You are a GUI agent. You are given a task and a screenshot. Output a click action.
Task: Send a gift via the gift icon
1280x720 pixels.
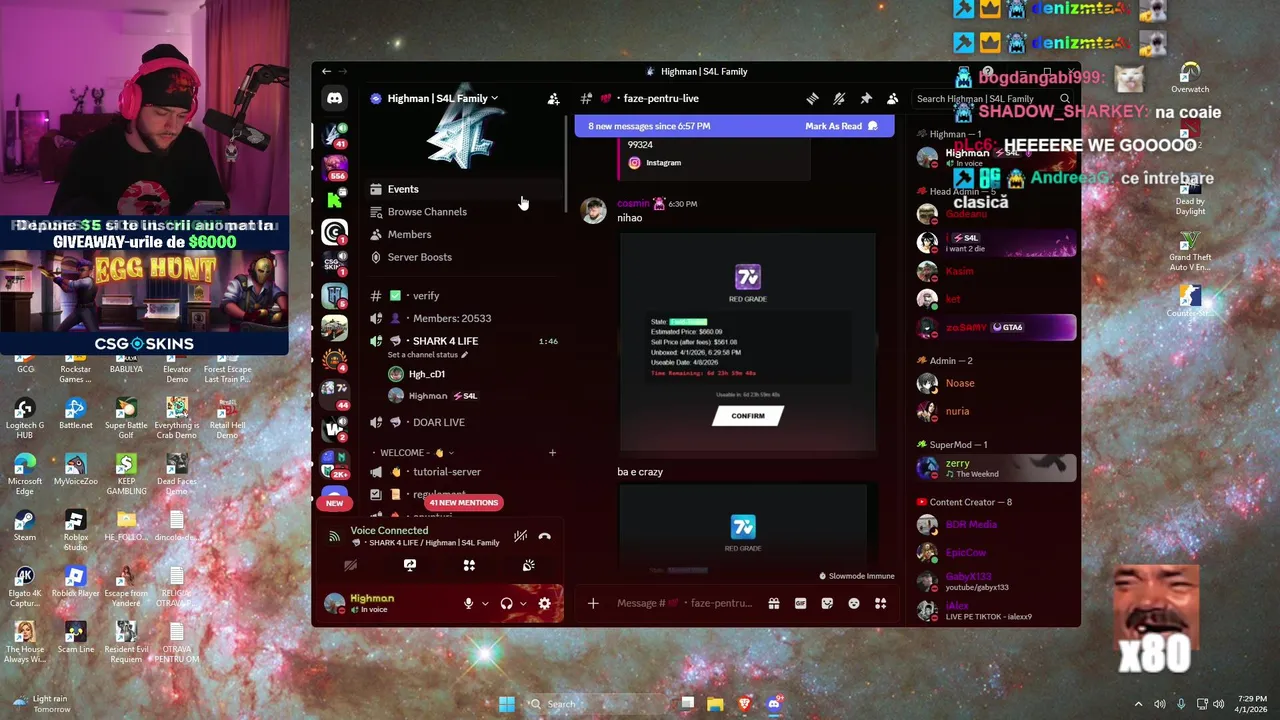[x=773, y=603]
